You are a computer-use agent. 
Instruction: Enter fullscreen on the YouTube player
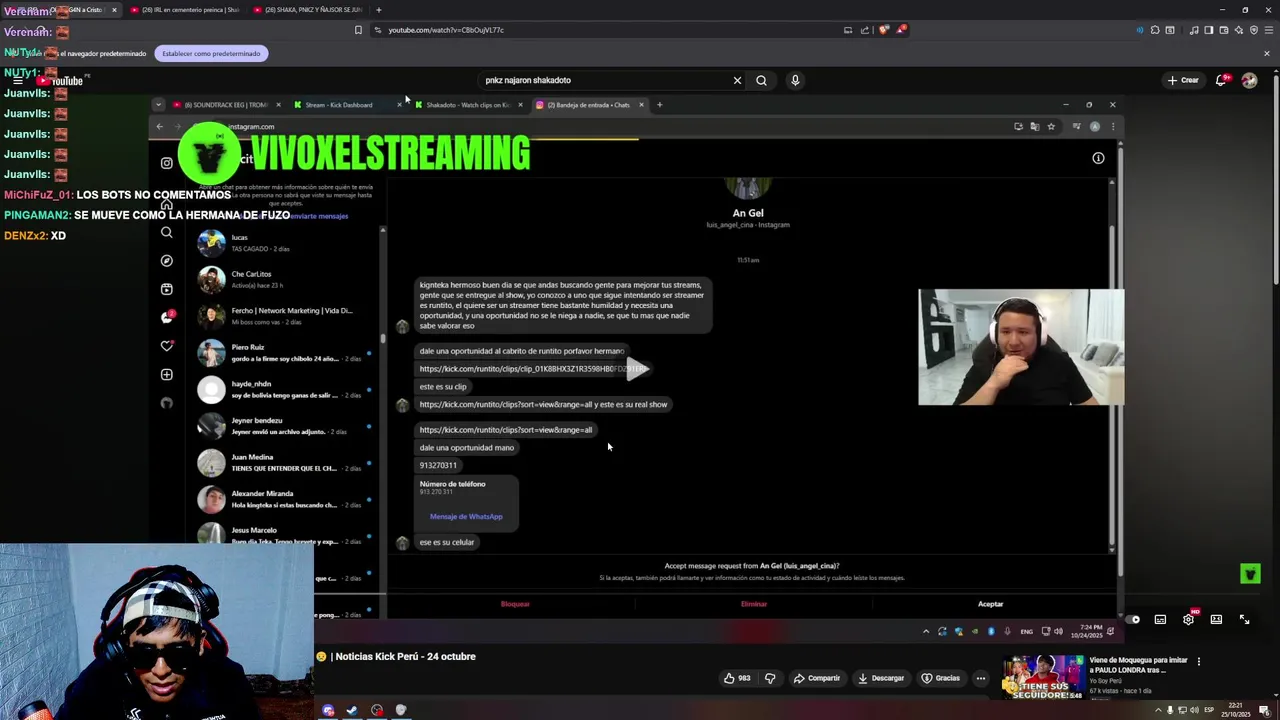point(1244,619)
